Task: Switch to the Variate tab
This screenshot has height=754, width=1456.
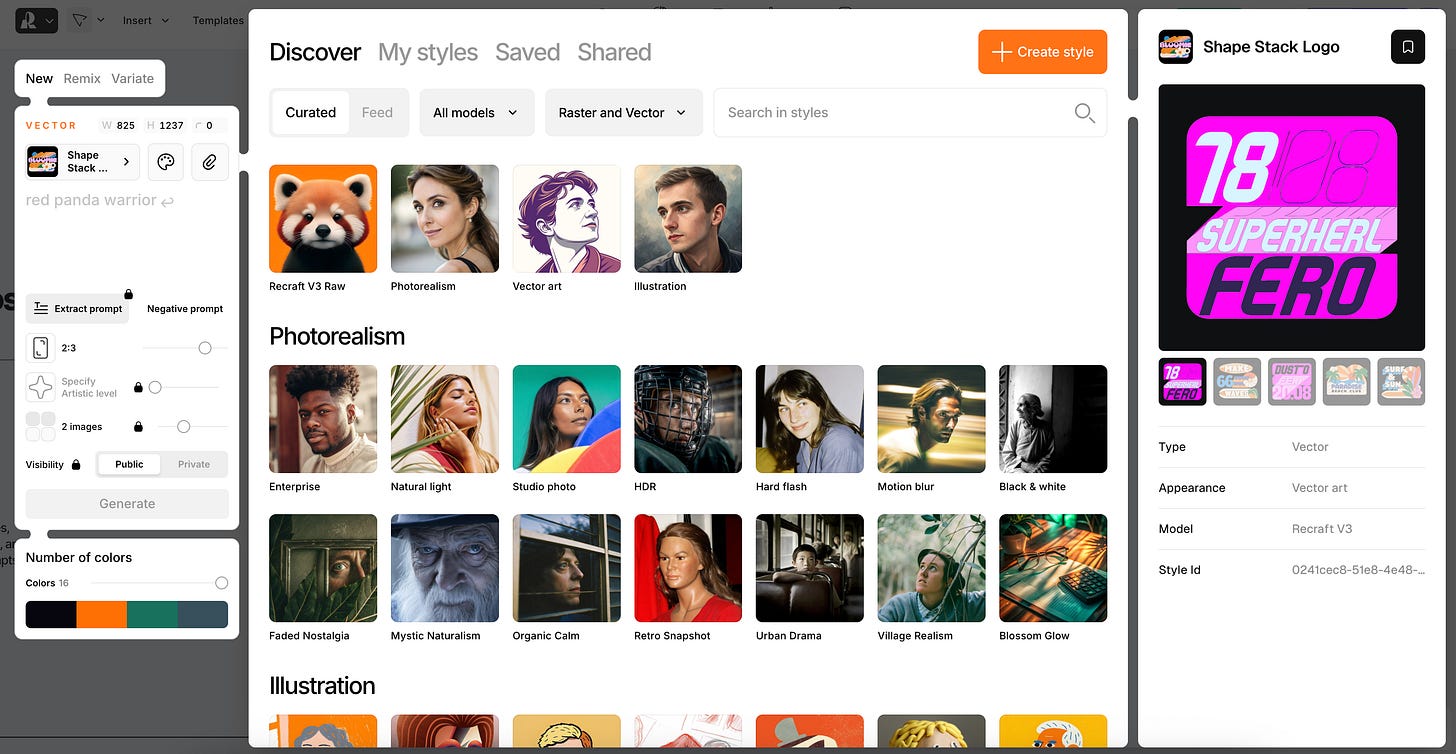Action: click(x=133, y=78)
